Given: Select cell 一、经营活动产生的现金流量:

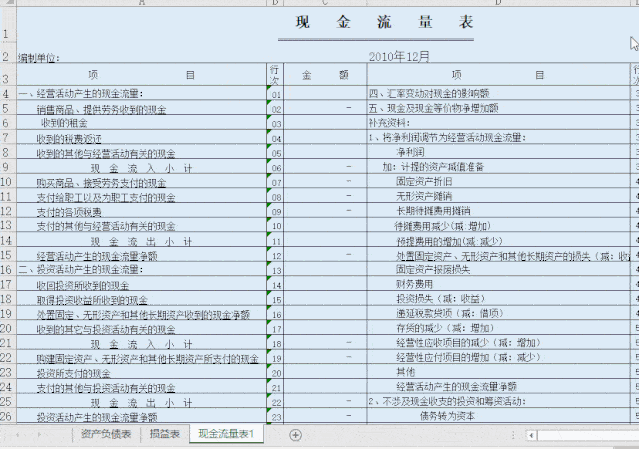Looking at the screenshot, I should click(141, 94).
